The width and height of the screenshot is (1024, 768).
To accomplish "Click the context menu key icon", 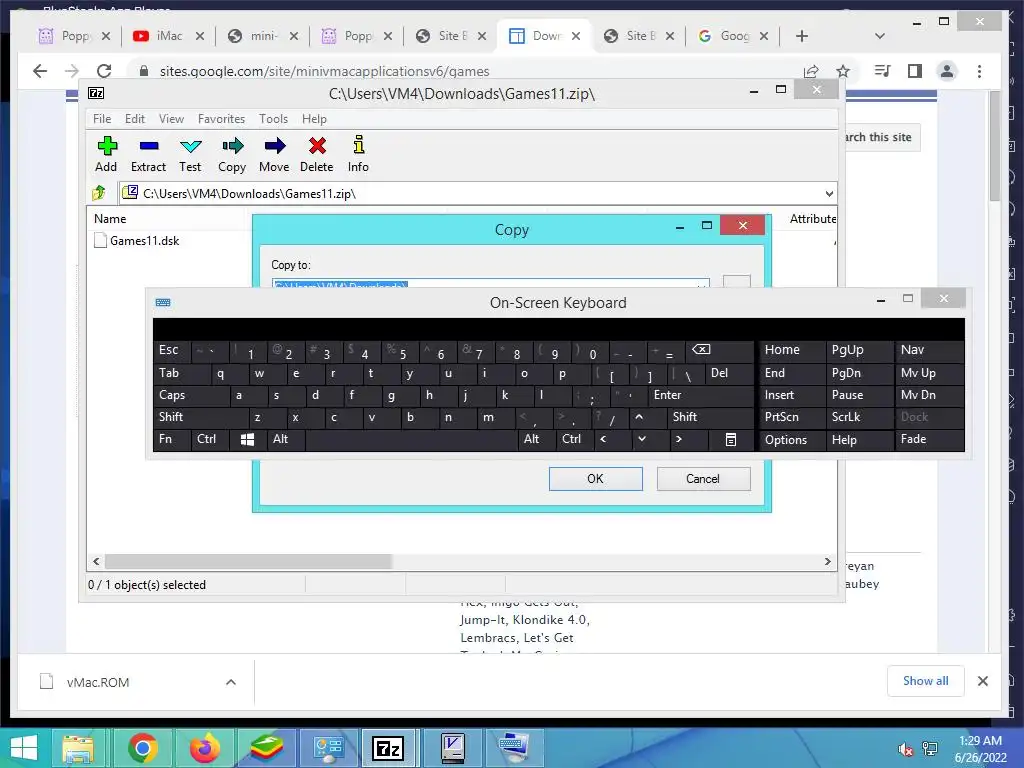I will click(731, 440).
